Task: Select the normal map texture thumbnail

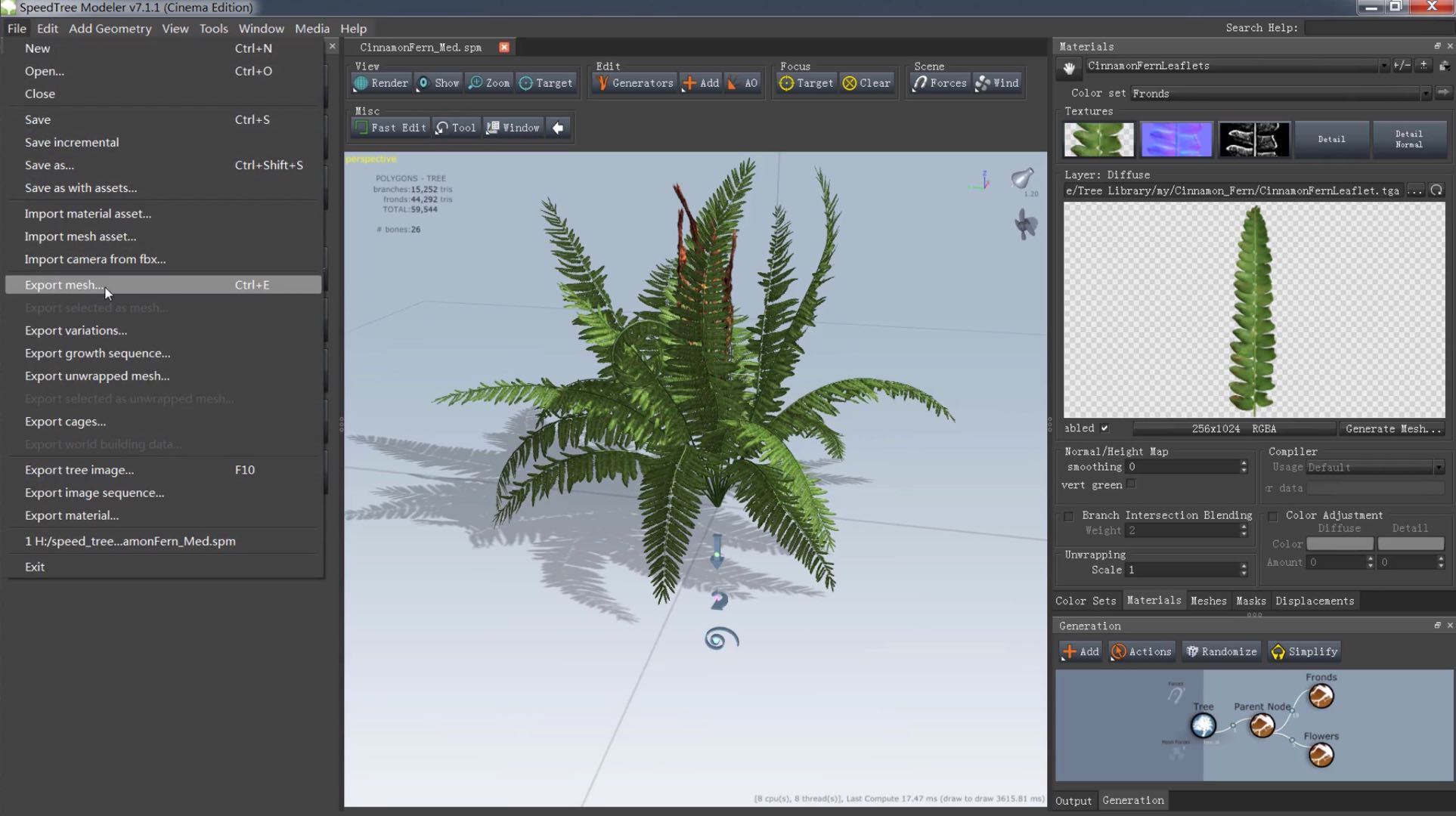Action: pyautogui.click(x=1176, y=139)
